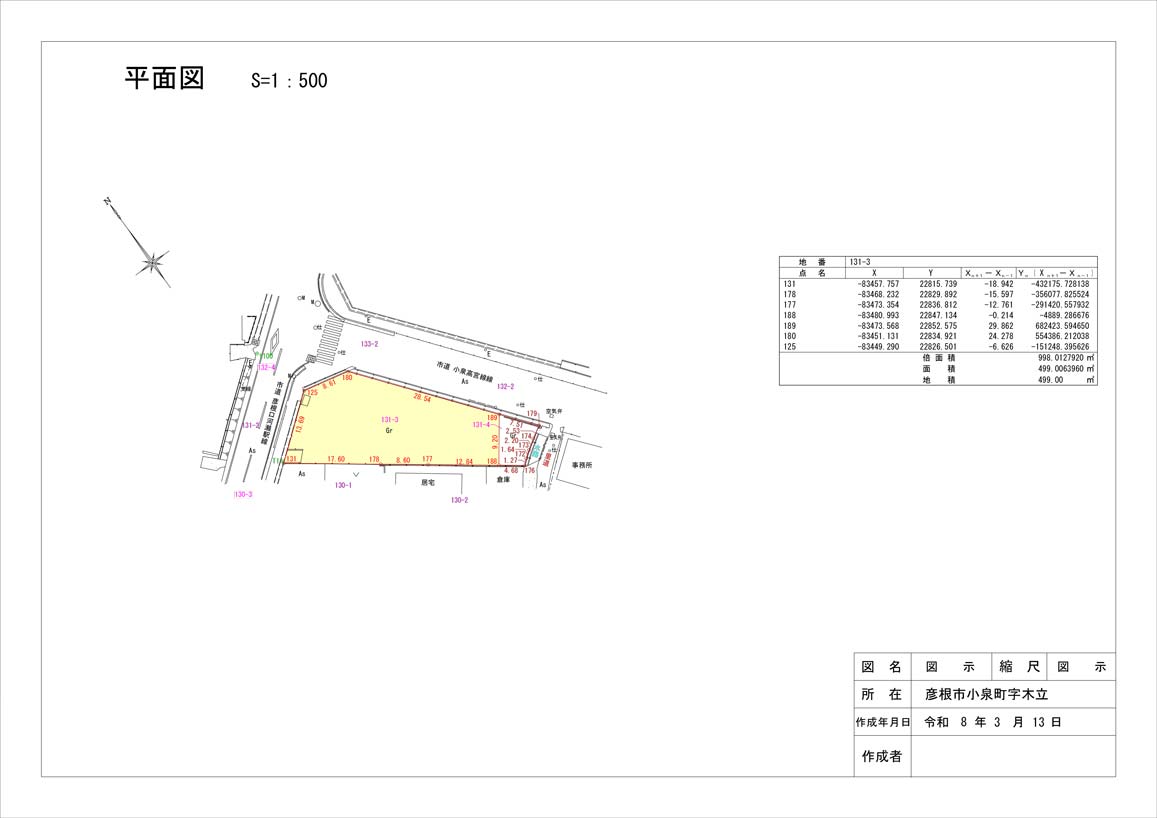The height and width of the screenshot is (818, 1157).
Task: Click the 28.54 boundary length label
Action: (x=422, y=399)
